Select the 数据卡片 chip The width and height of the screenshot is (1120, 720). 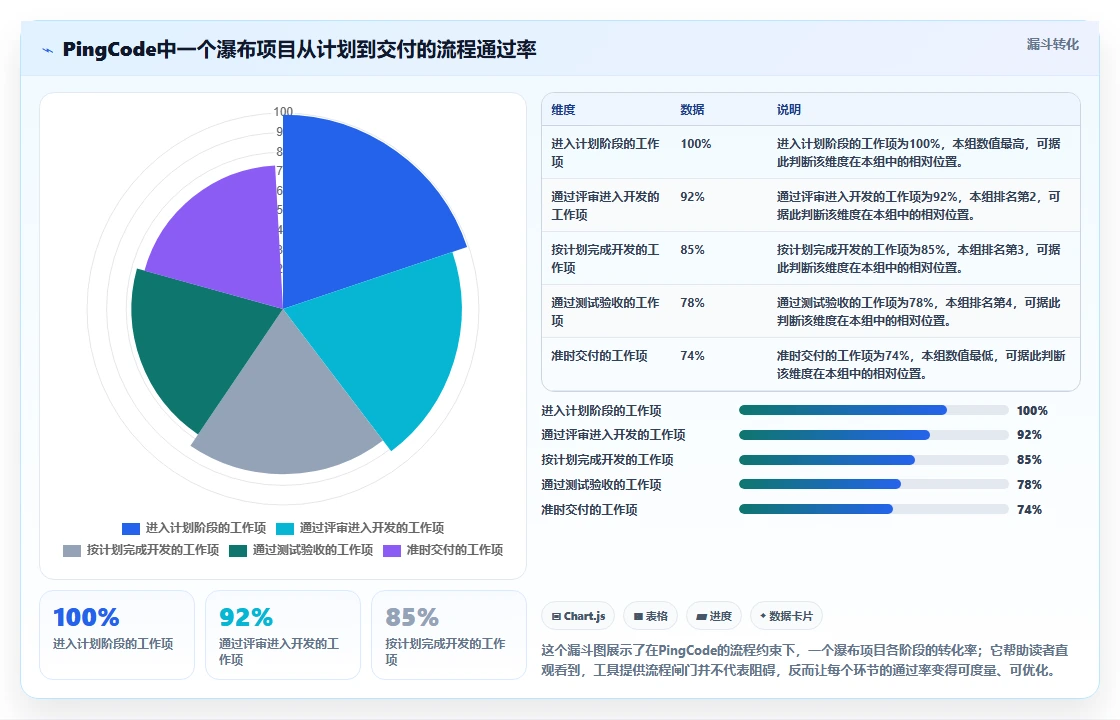pyautogui.click(x=786, y=616)
